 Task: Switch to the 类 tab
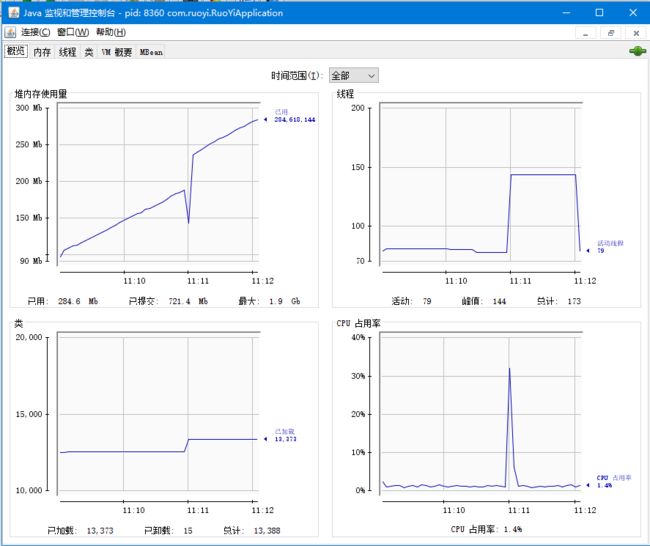pos(89,52)
